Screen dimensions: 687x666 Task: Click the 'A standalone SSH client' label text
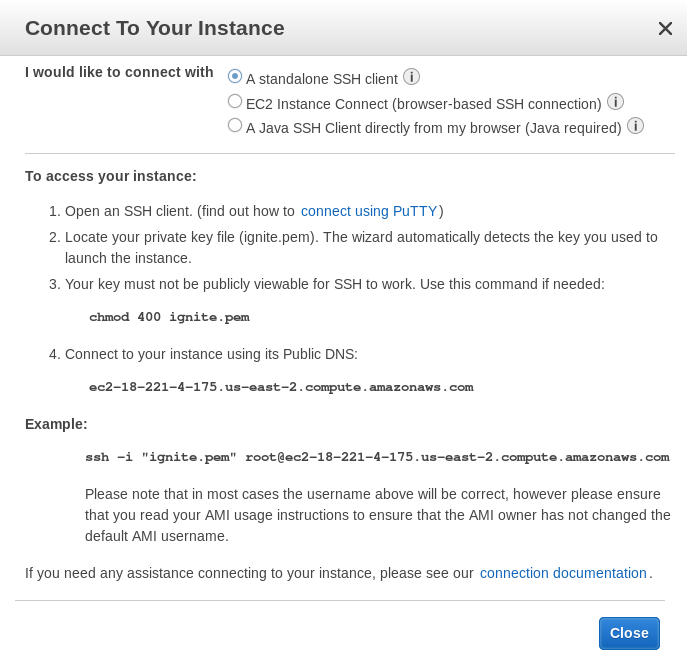pos(322,79)
